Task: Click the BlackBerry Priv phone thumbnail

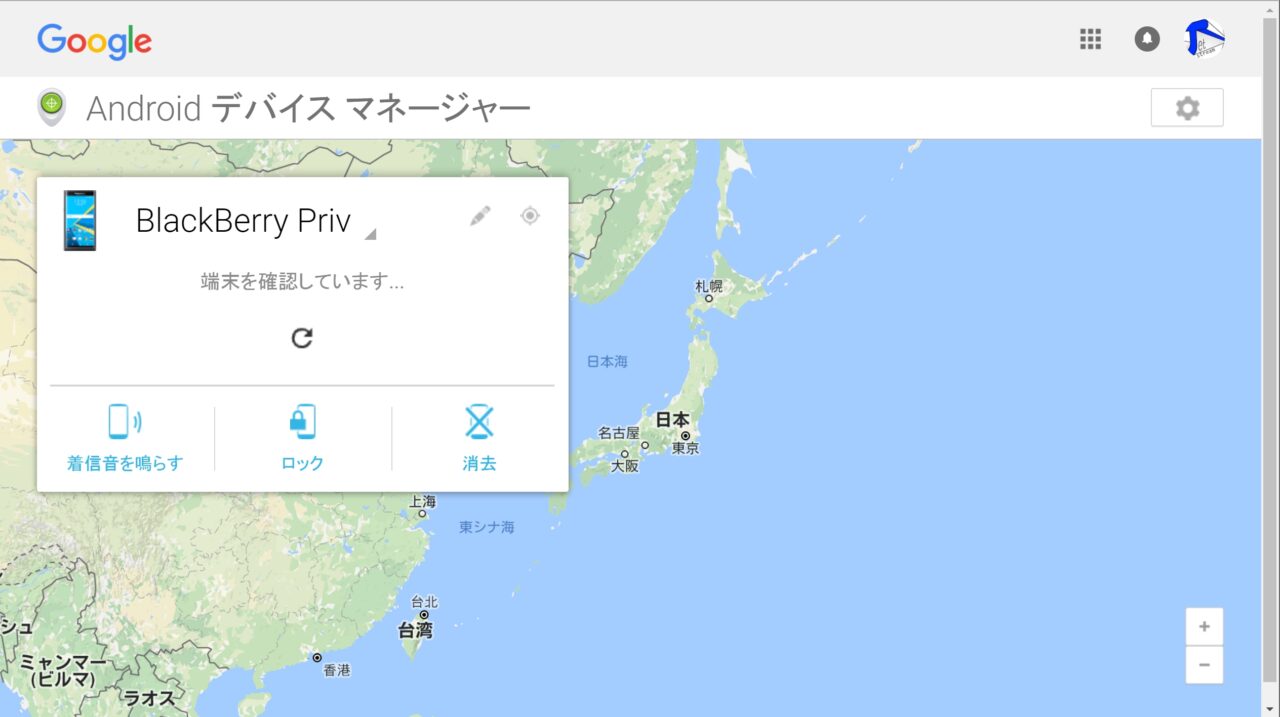Action: coord(79,220)
